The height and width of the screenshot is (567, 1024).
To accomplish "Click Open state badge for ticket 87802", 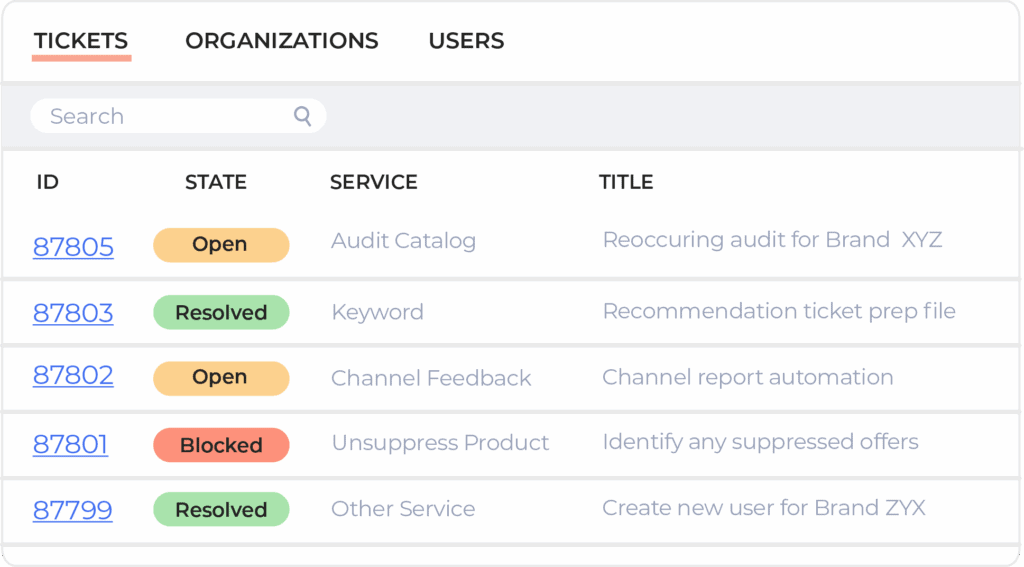I will point(221,378).
